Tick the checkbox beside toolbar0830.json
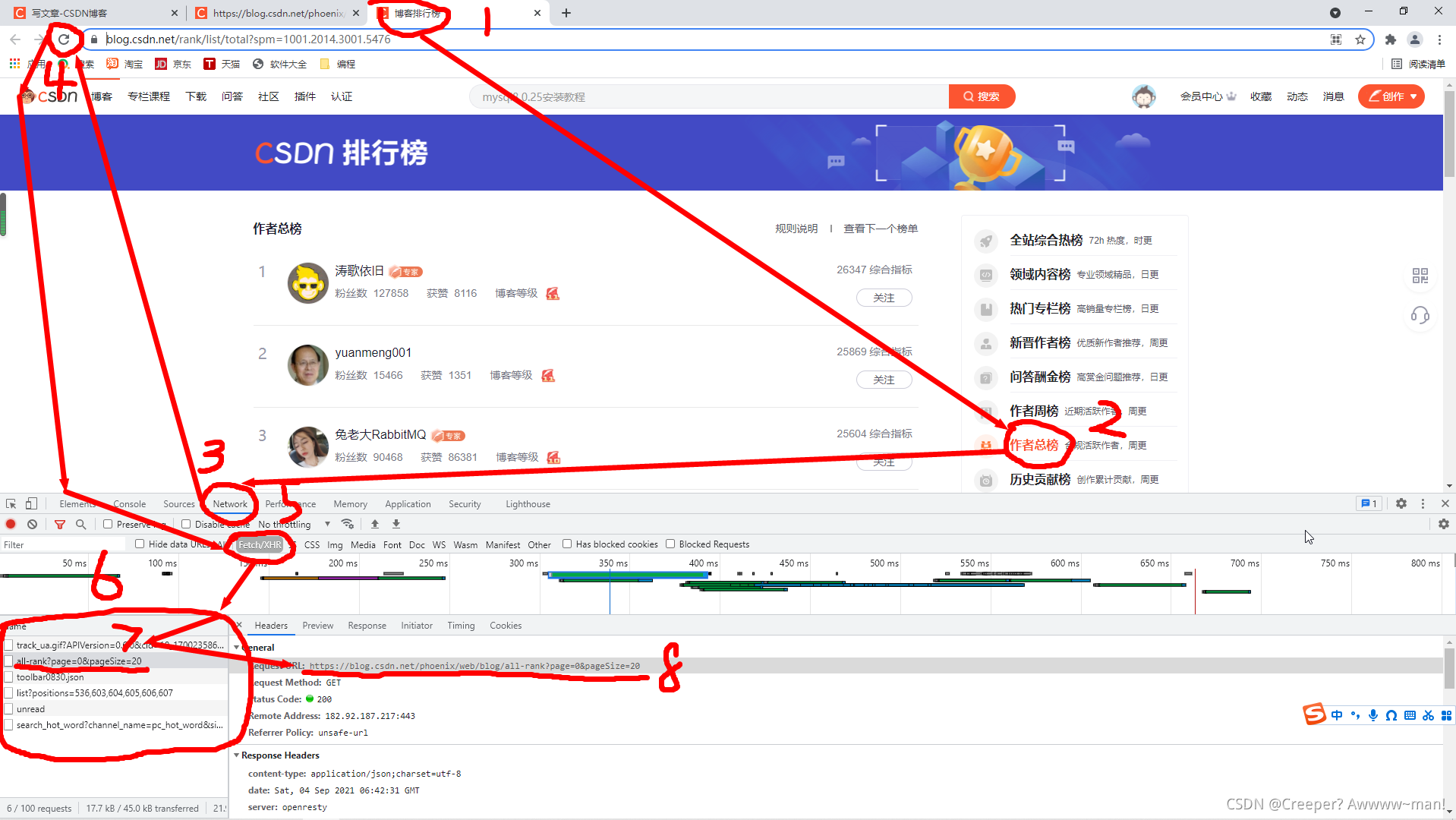This screenshot has width=1456, height=820. coord(8,676)
